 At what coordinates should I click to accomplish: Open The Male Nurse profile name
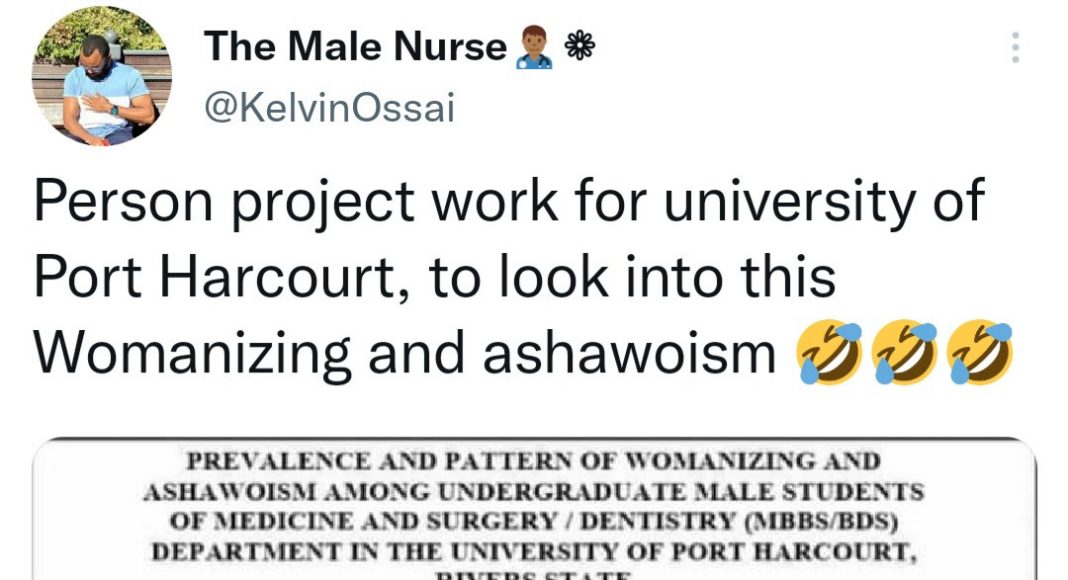[355, 46]
